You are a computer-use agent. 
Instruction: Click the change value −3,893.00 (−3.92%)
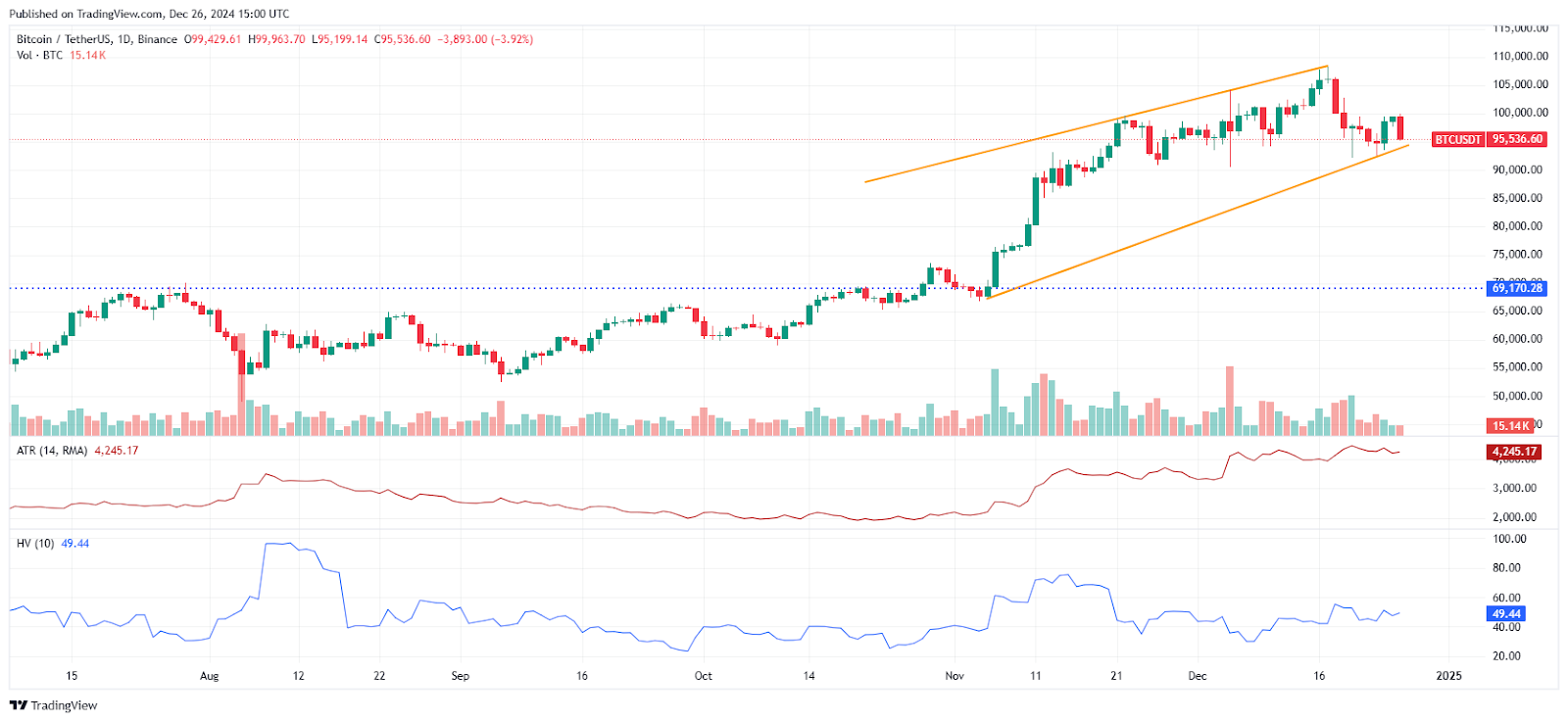click(x=485, y=39)
